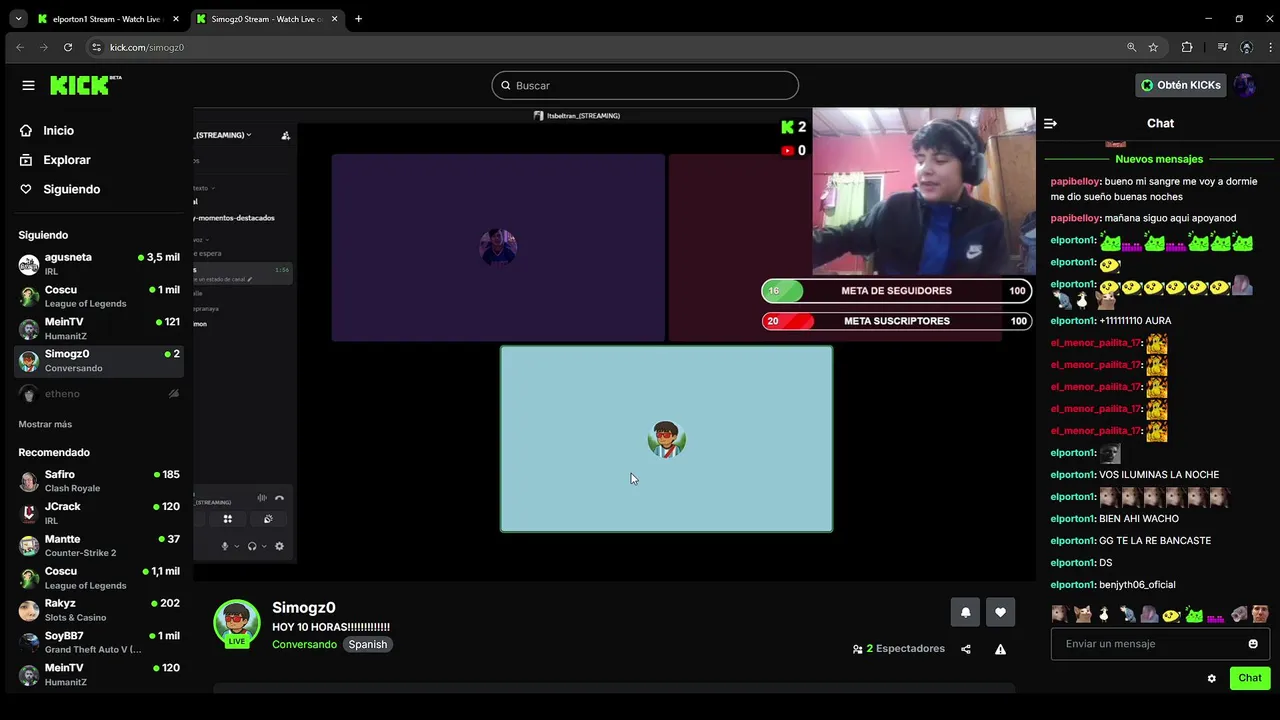1280x720 pixels.
Task: Report stream with the warning icon
Action: 1000,649
